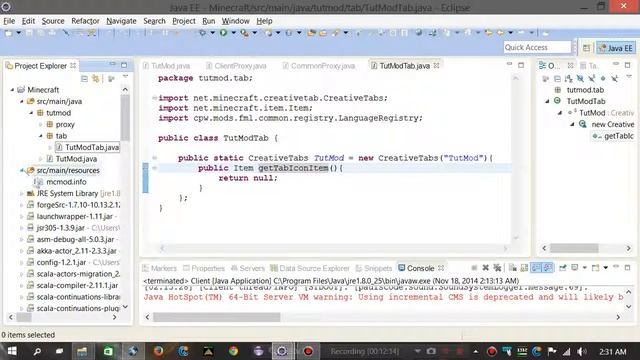Click the green Run button in toolbar
The width and height of the screenshot is (640, 360).
pos(223,33)
